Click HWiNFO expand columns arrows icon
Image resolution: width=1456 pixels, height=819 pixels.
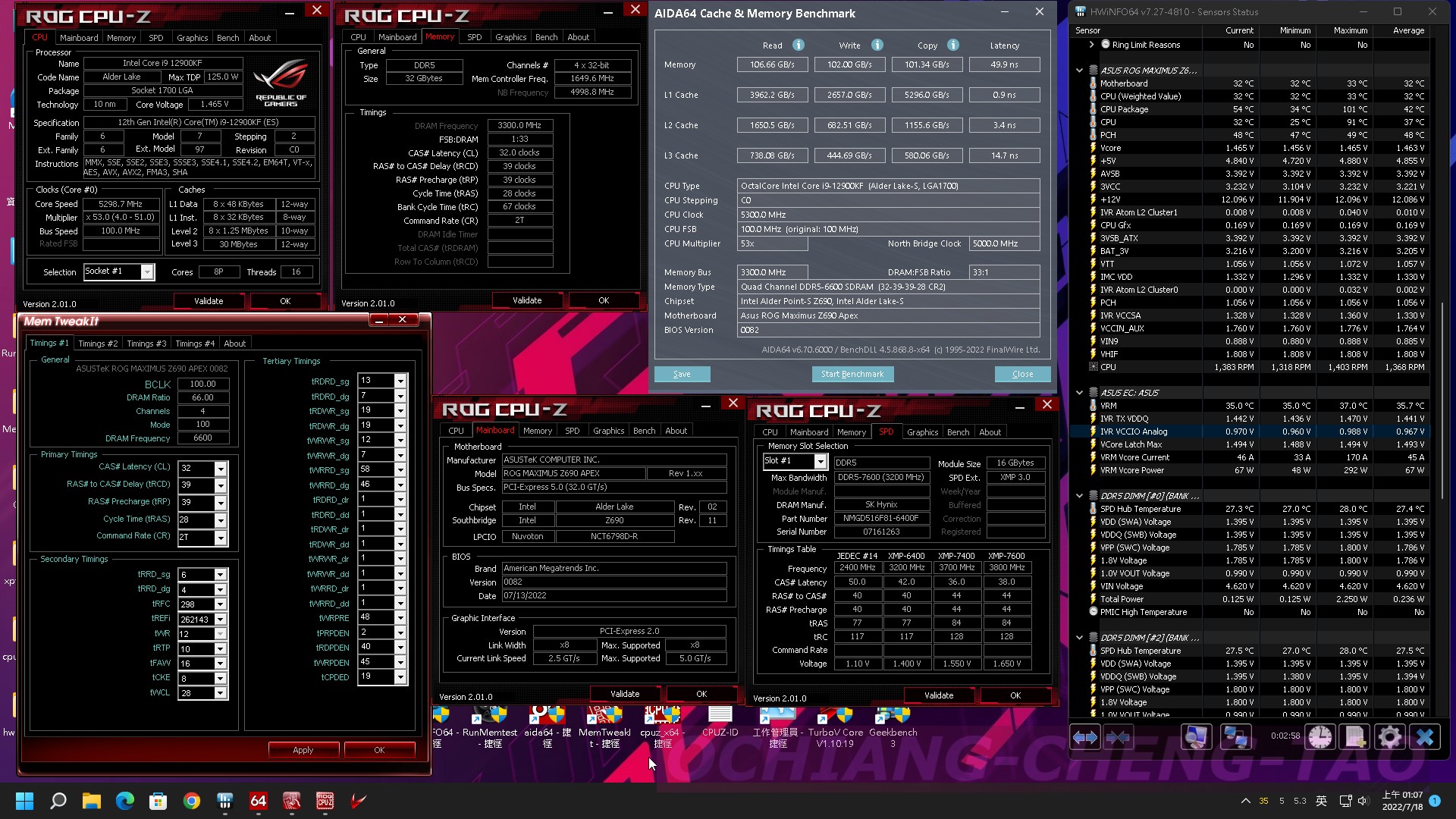(1085, 736)
